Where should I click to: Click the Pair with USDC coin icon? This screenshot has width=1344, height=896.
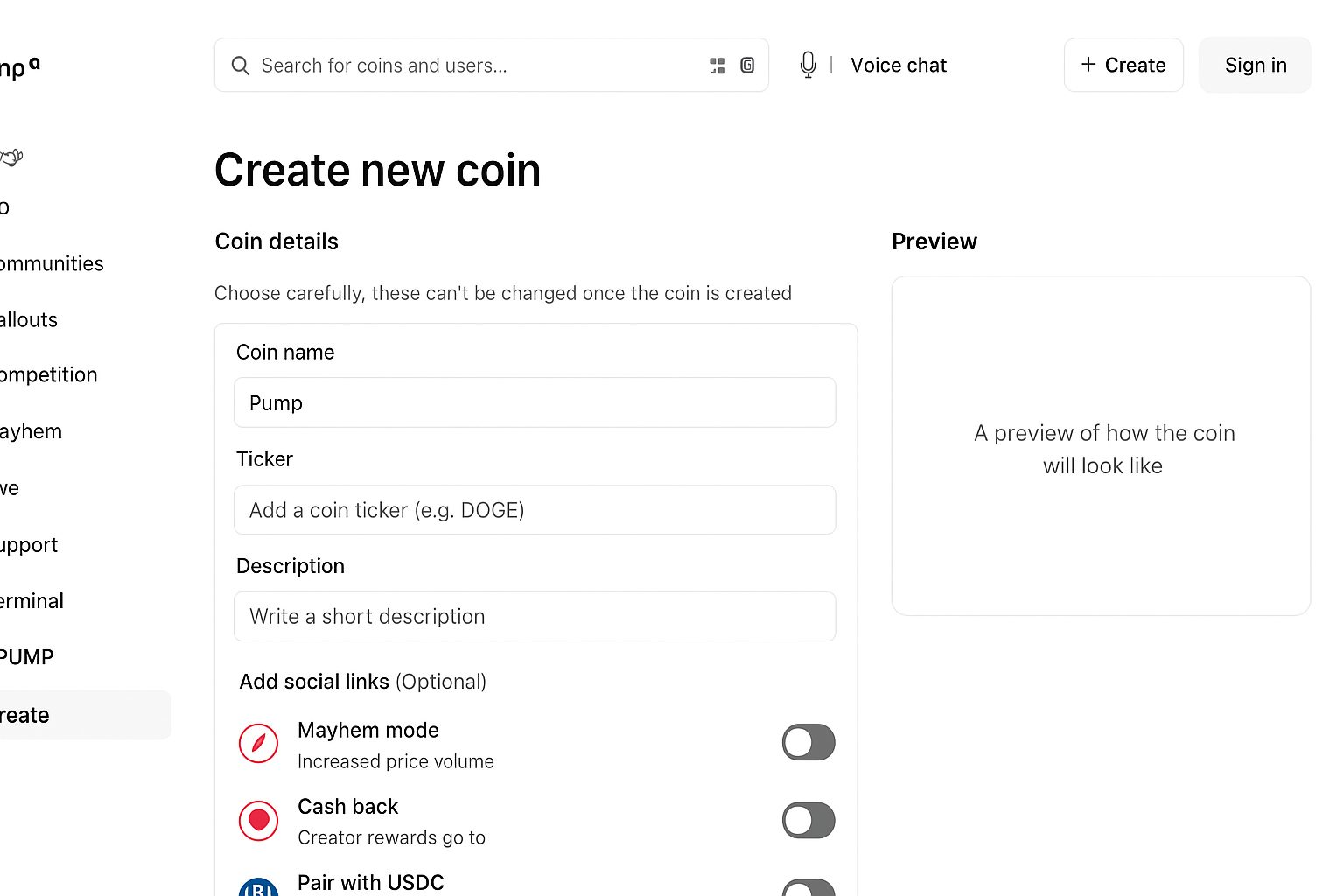[259, 886]
